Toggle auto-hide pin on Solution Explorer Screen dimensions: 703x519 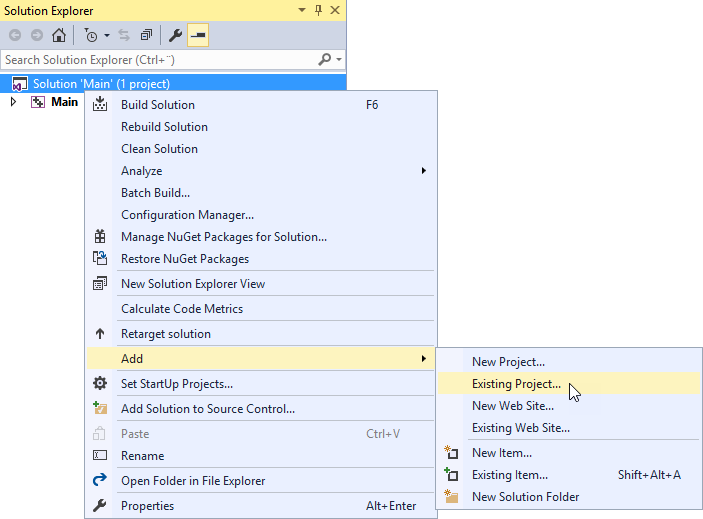(319, 10)
